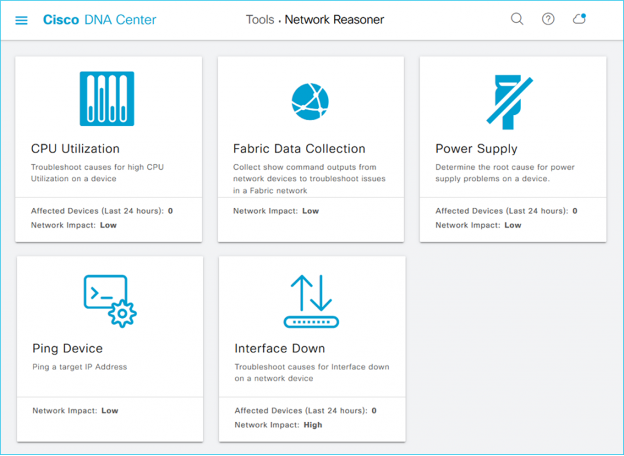The image size is (624, 456).
Task: Click the CPU Utilization icon
Action: 107,99
